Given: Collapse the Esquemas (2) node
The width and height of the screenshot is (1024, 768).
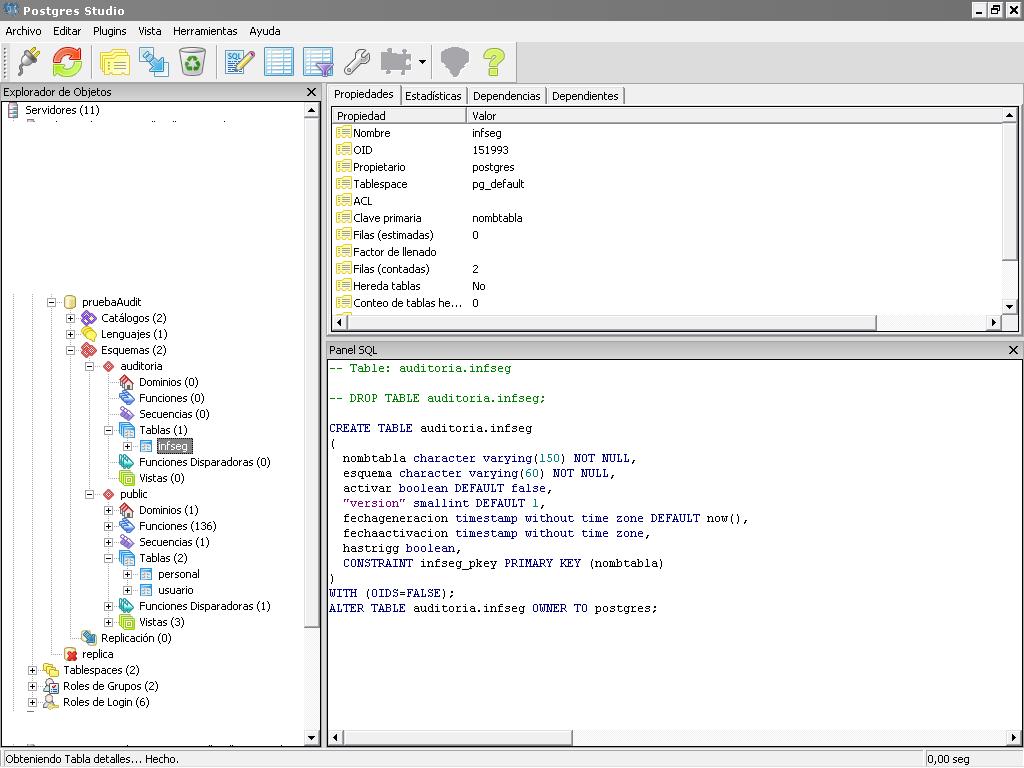Looking at the screenshot, I should pyautogui.click(x=71, y=350).
